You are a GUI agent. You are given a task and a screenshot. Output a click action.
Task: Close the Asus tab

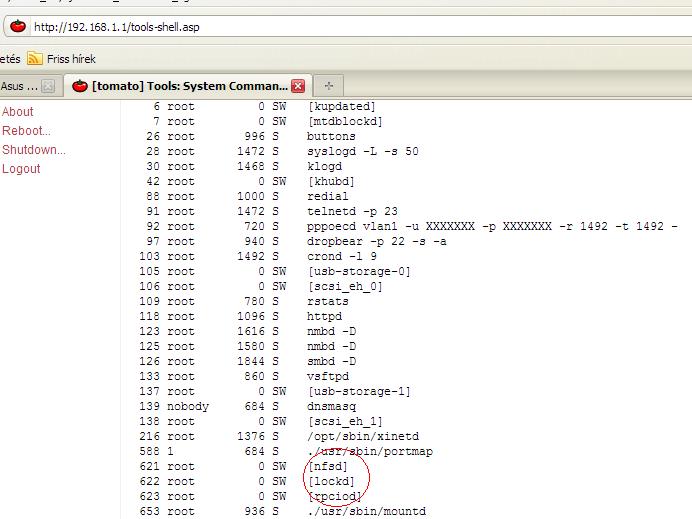48,86
